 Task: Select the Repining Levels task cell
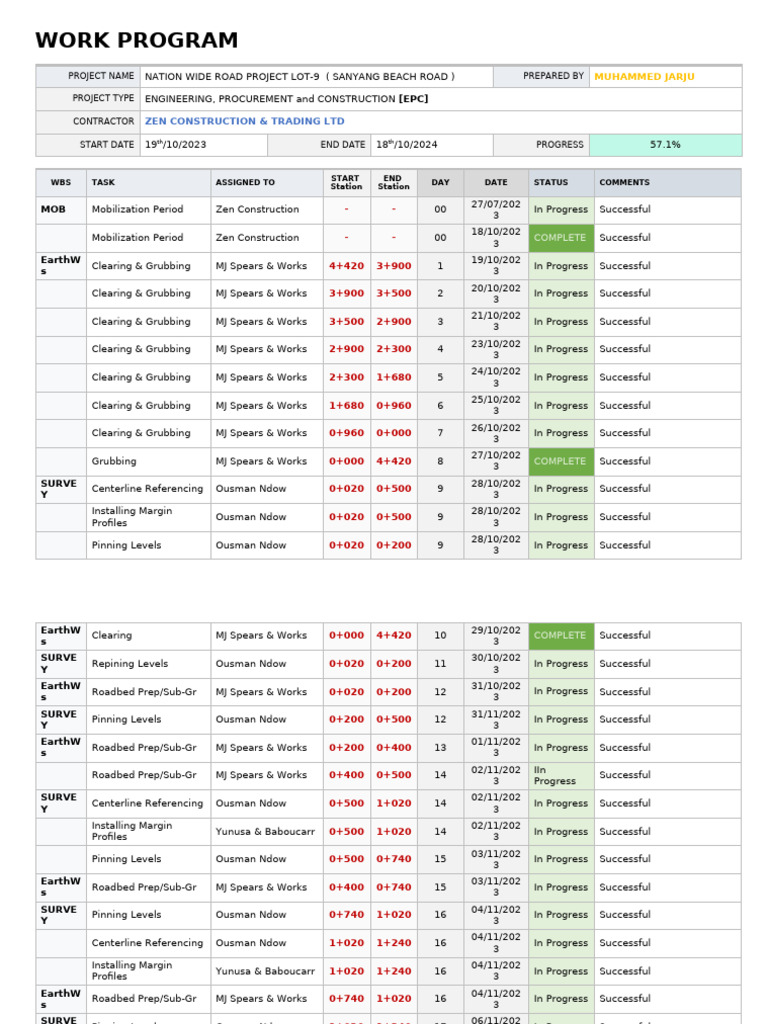148,664
